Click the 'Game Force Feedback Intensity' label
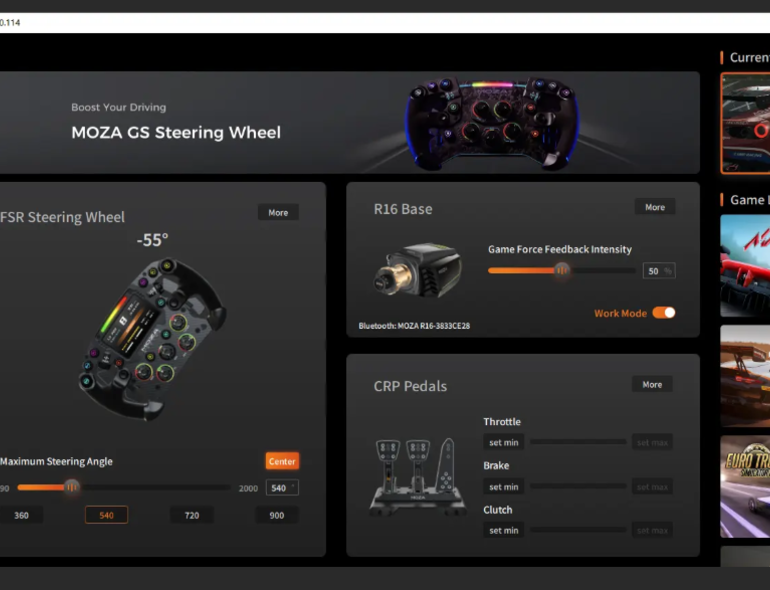The height and width of the screenshot is (590, 770). coord(560,249)
